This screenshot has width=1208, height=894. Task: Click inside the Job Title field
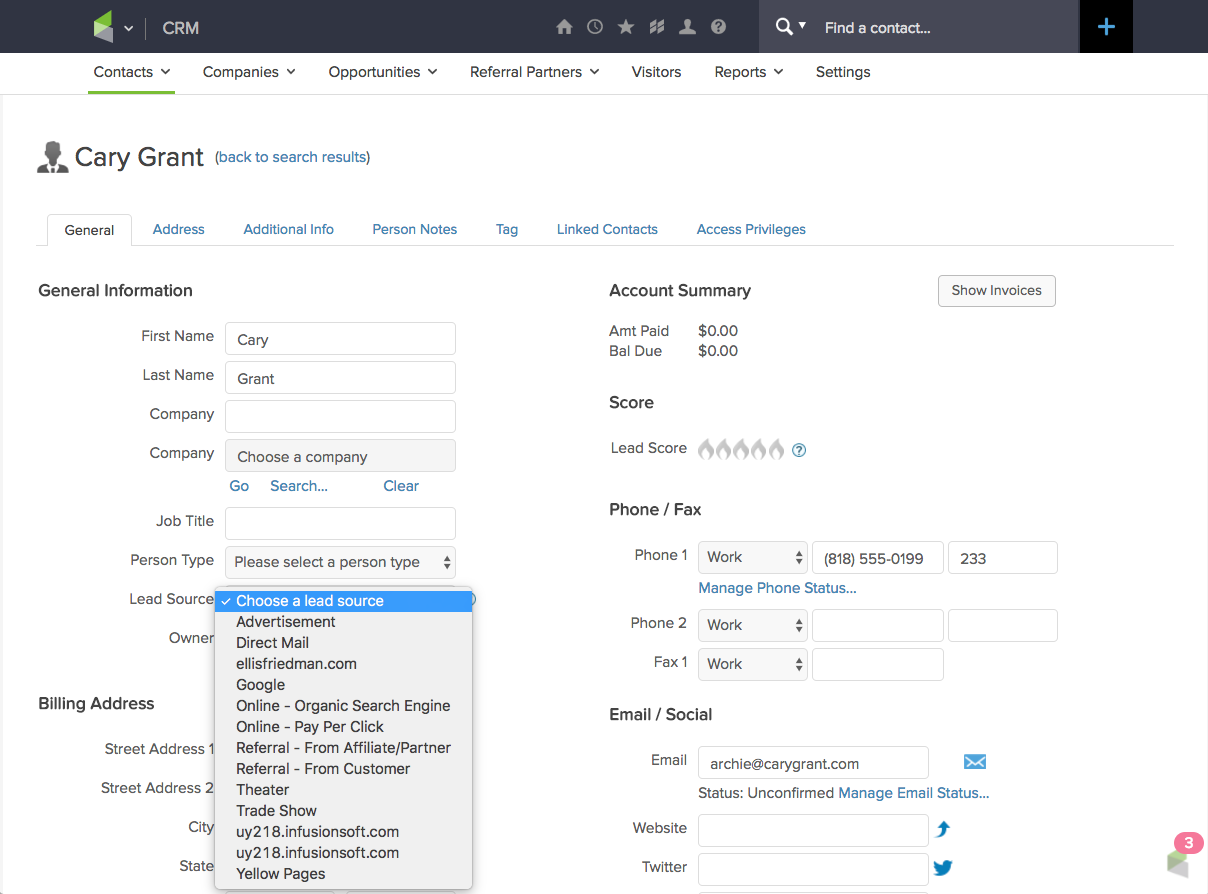pos(340,523)
